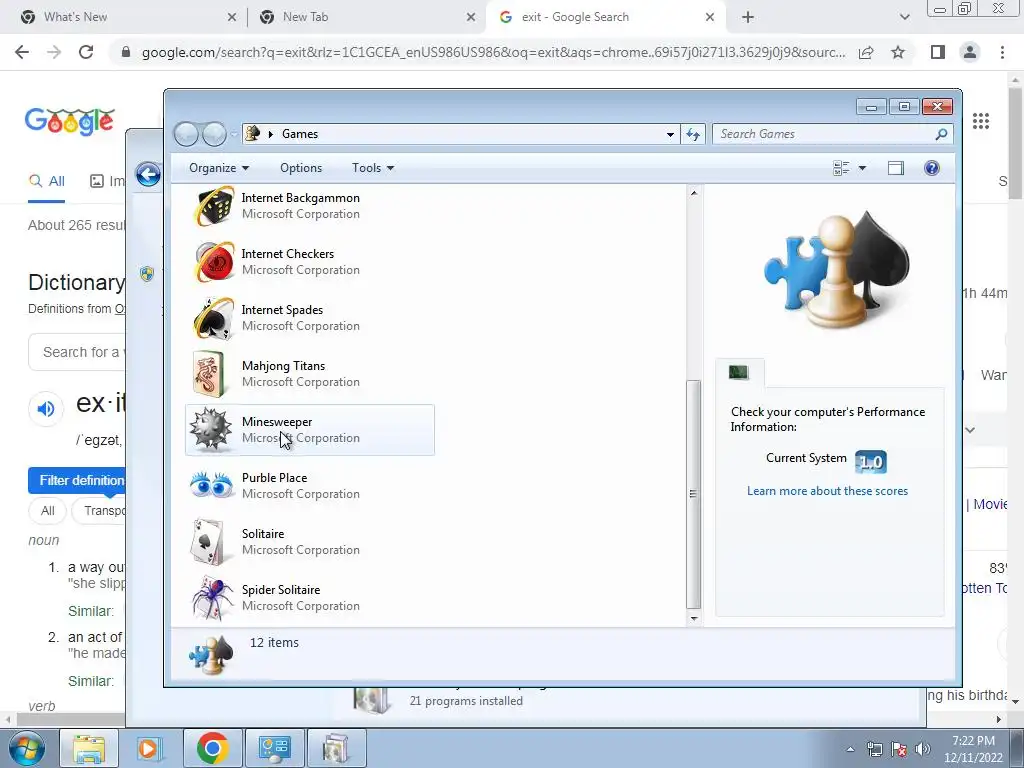Refresh the Games folder listing

pyautogui.click(x=693, y=134)
